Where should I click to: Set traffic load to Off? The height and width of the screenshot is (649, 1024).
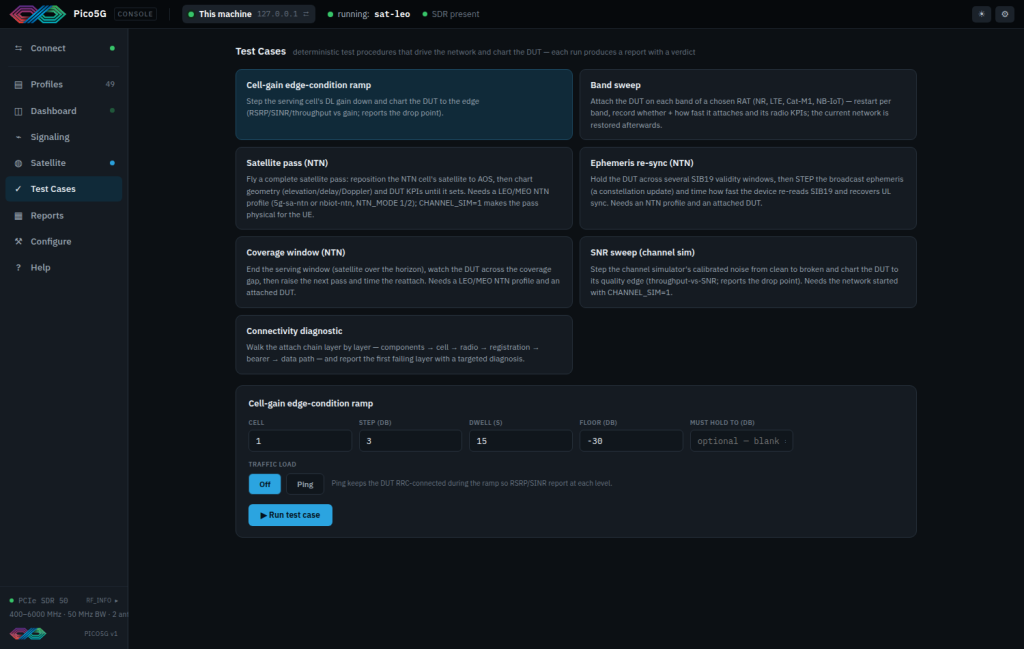264,484
